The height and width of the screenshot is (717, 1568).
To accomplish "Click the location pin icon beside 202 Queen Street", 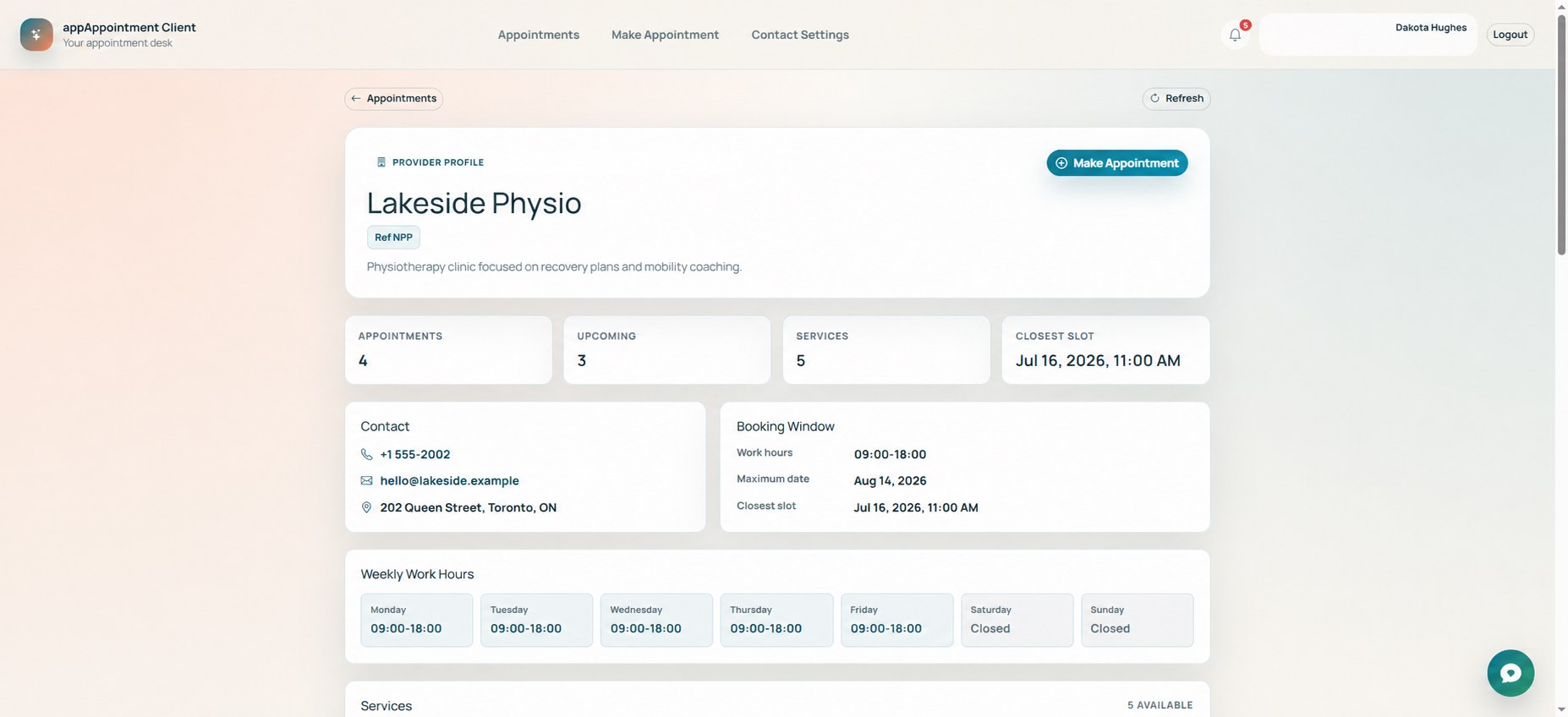I will pos(366,507).
